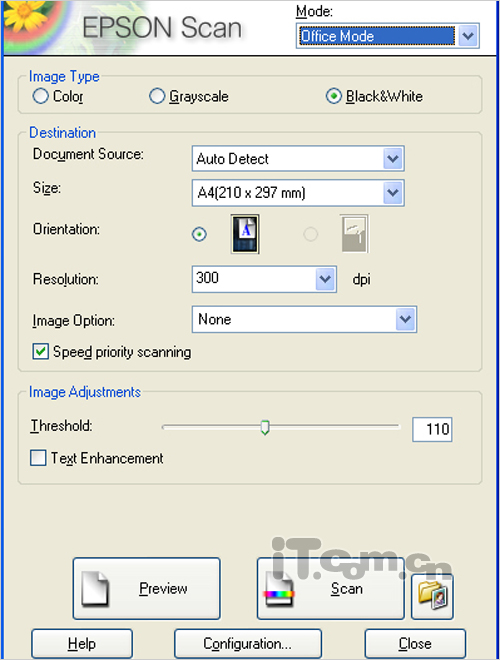Click the Image Option: label
This screenshot has width=500, height=660.
tap(73, 321)
